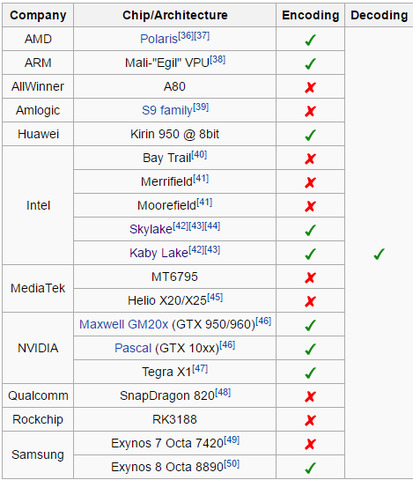Image resolution: width=413 pixels, height=480 pixels.
Task: Click the encoding checkmark in the Kaby Lake row
Action: tap(310, 254)
